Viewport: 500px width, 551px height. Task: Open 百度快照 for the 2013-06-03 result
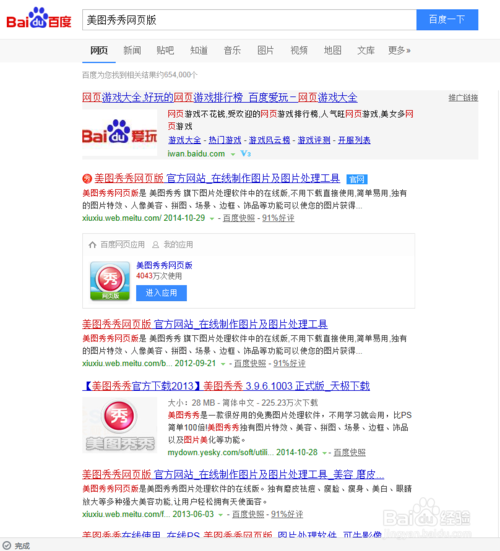[x=248, y=514]
